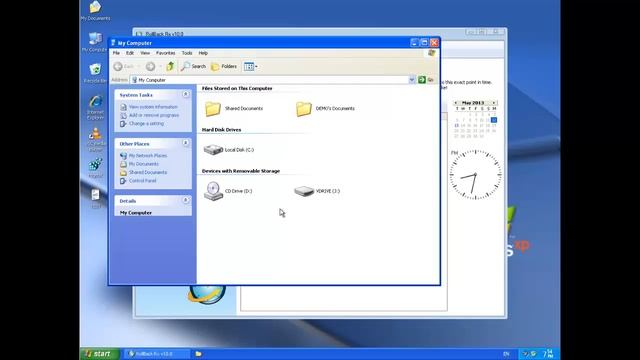640x360 pixels.
Task: Click the Windows flag logo in toolbar
Action: pyautogui.click(x=432, y=53)
